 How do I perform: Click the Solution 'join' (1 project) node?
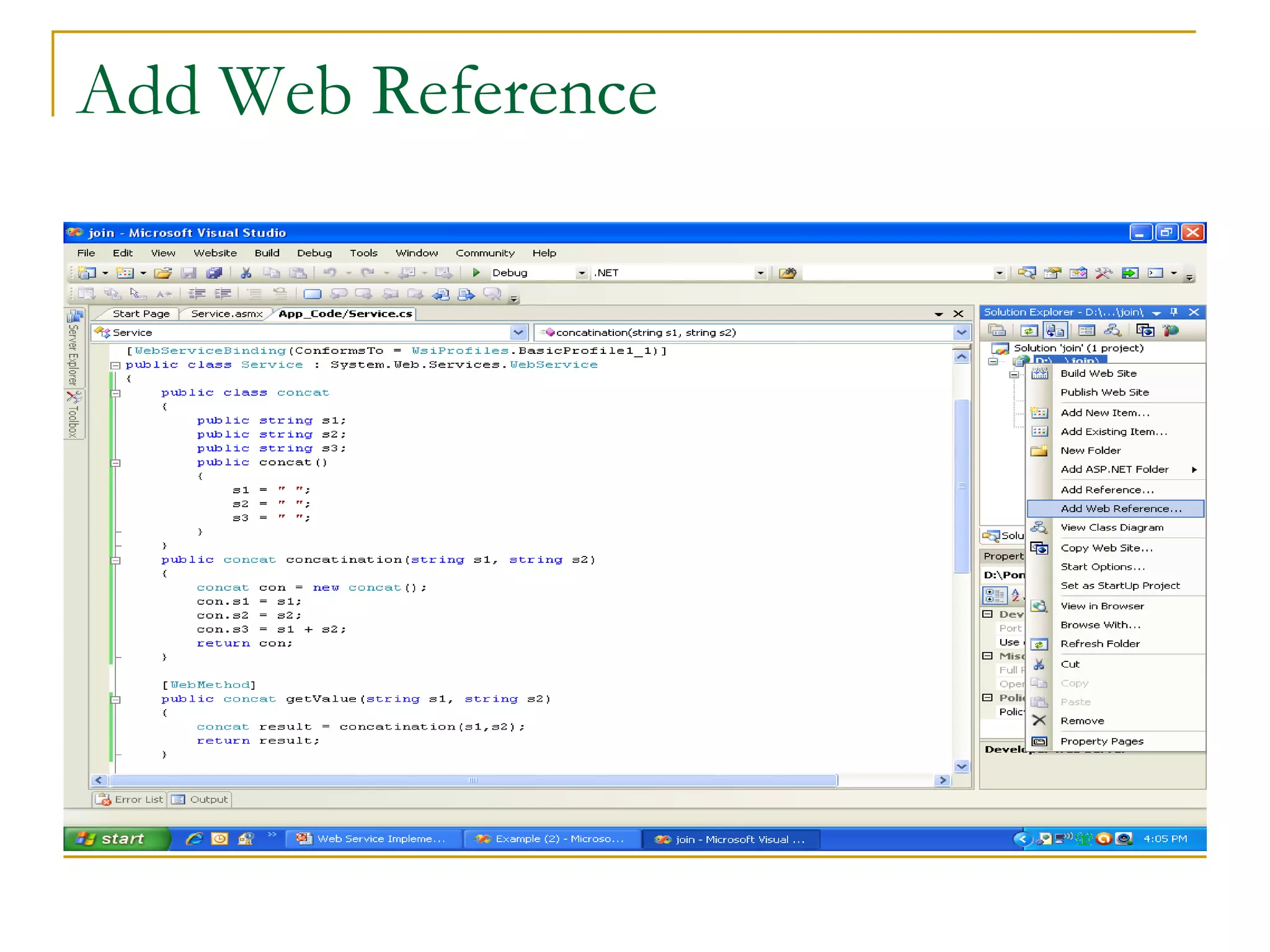(x=1078, y=348)
